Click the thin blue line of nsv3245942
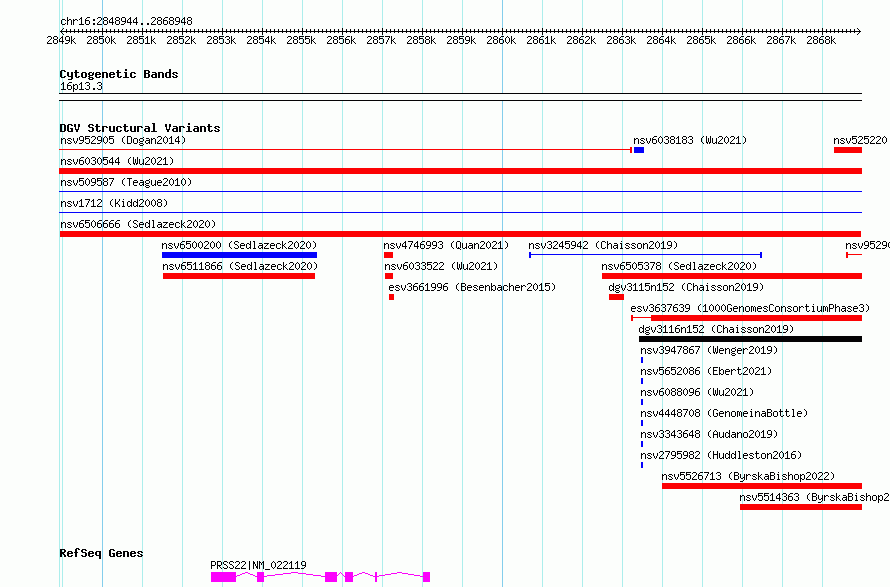The image size is (890, 587). (x=645, y=255)
